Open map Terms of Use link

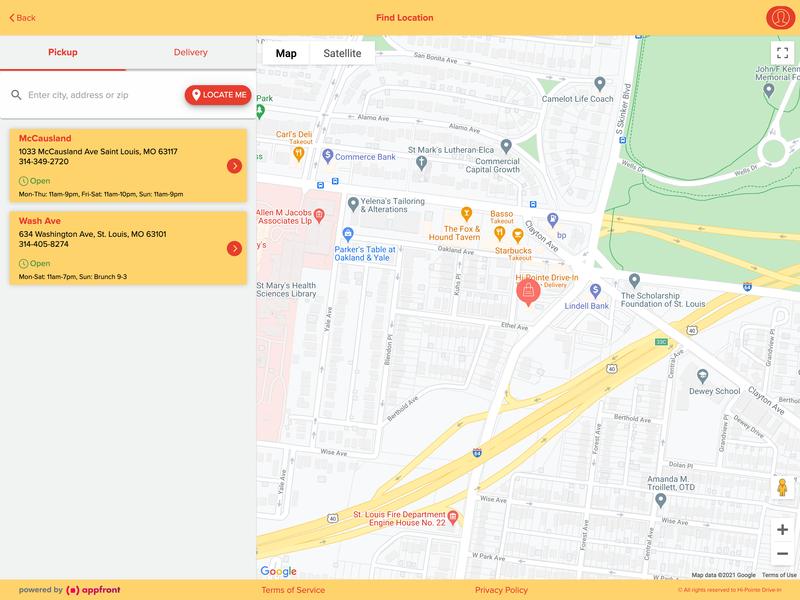click(x=779, y=575)
